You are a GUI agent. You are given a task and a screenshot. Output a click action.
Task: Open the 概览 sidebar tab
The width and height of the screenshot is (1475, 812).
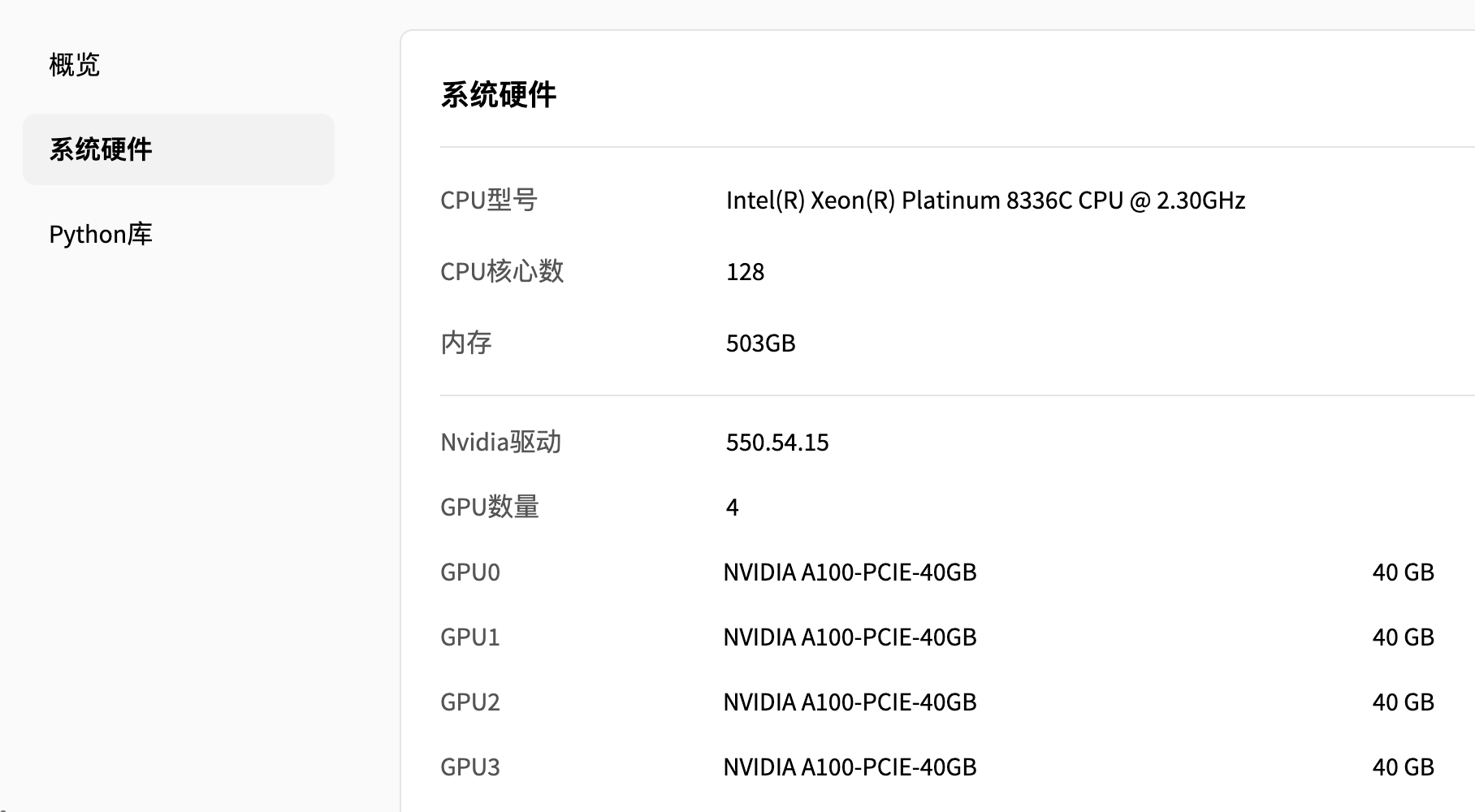pyautogui.click(x=74, y=65)
